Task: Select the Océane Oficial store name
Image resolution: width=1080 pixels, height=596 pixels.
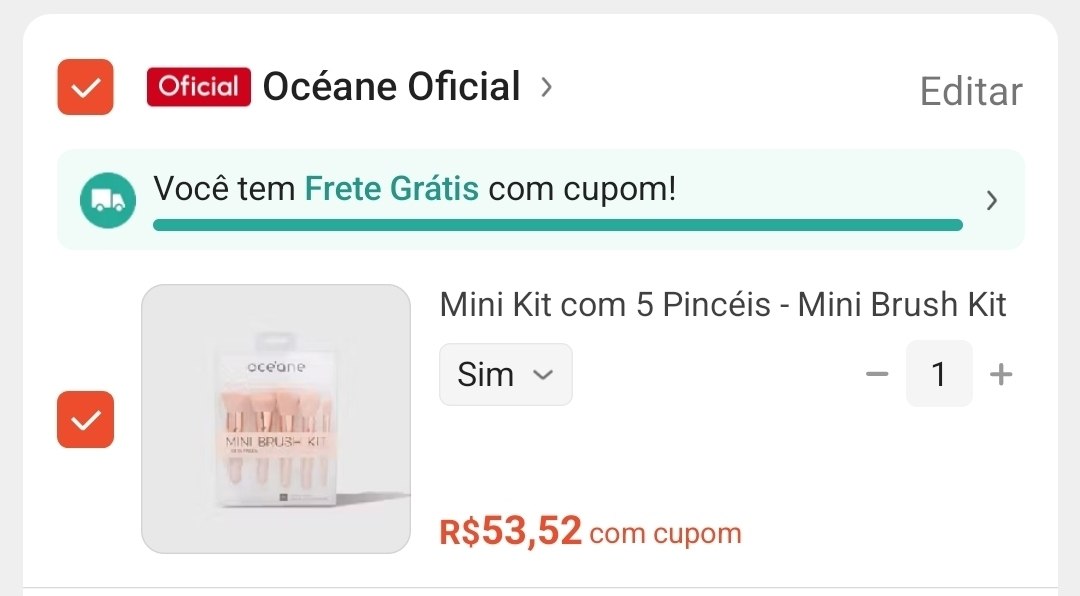Action: click(x=390, y=87)
